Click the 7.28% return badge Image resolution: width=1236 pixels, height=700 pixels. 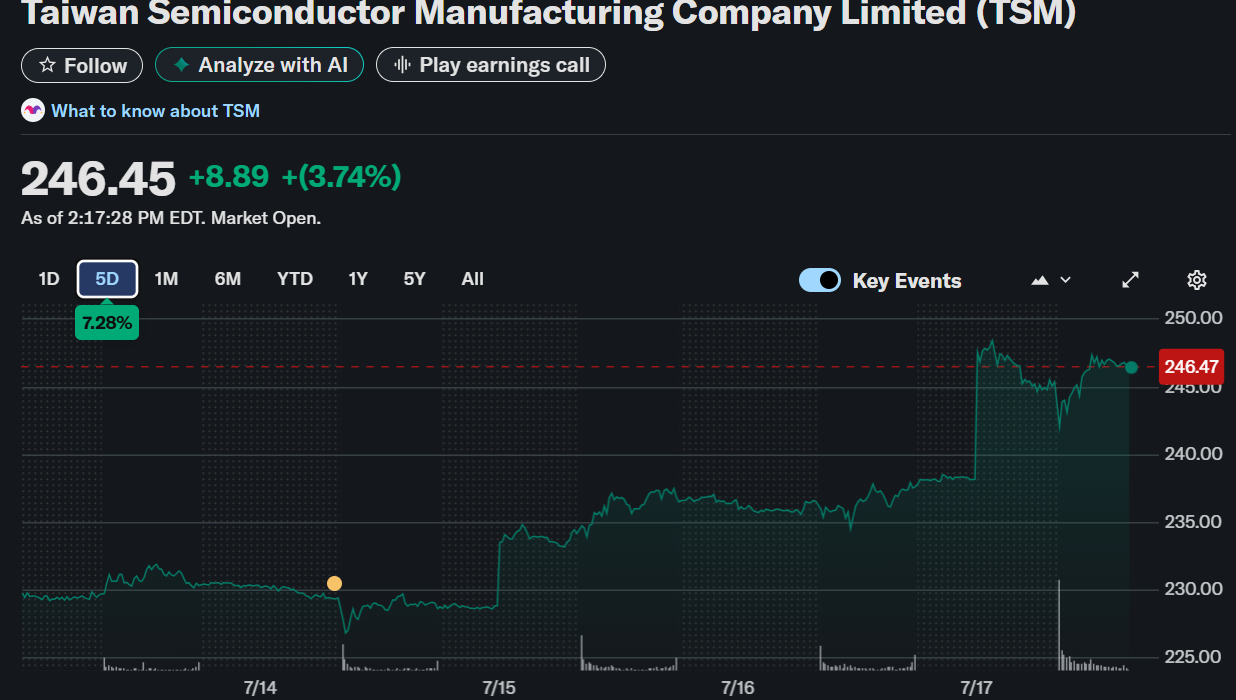click(107, 323)
